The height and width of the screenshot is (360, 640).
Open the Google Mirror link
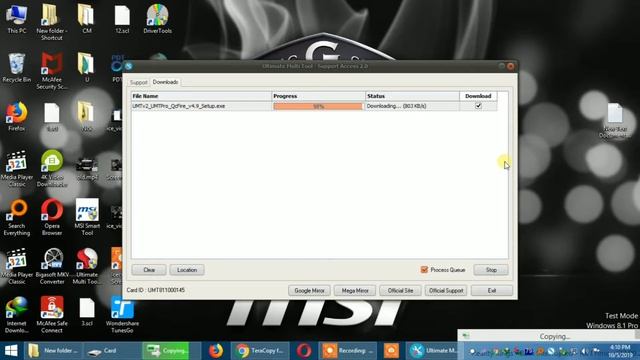click(309, 291)
